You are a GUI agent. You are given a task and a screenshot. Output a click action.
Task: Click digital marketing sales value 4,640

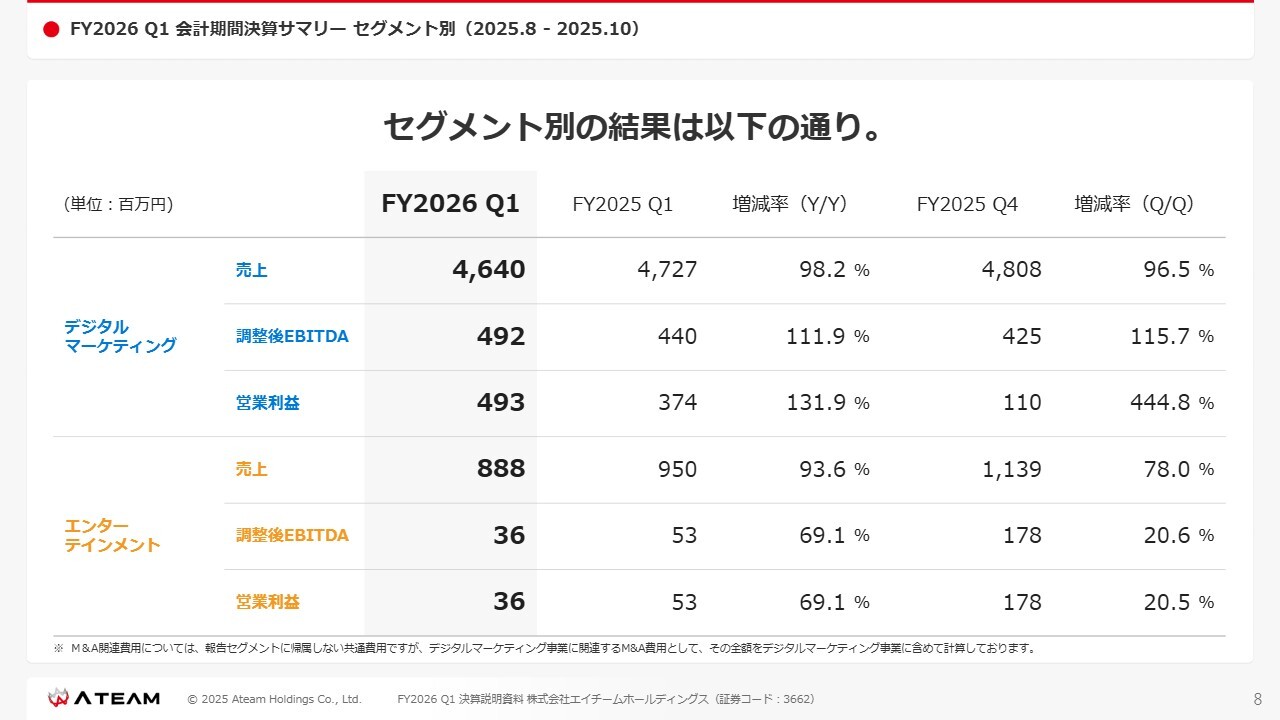coord(488,269)
